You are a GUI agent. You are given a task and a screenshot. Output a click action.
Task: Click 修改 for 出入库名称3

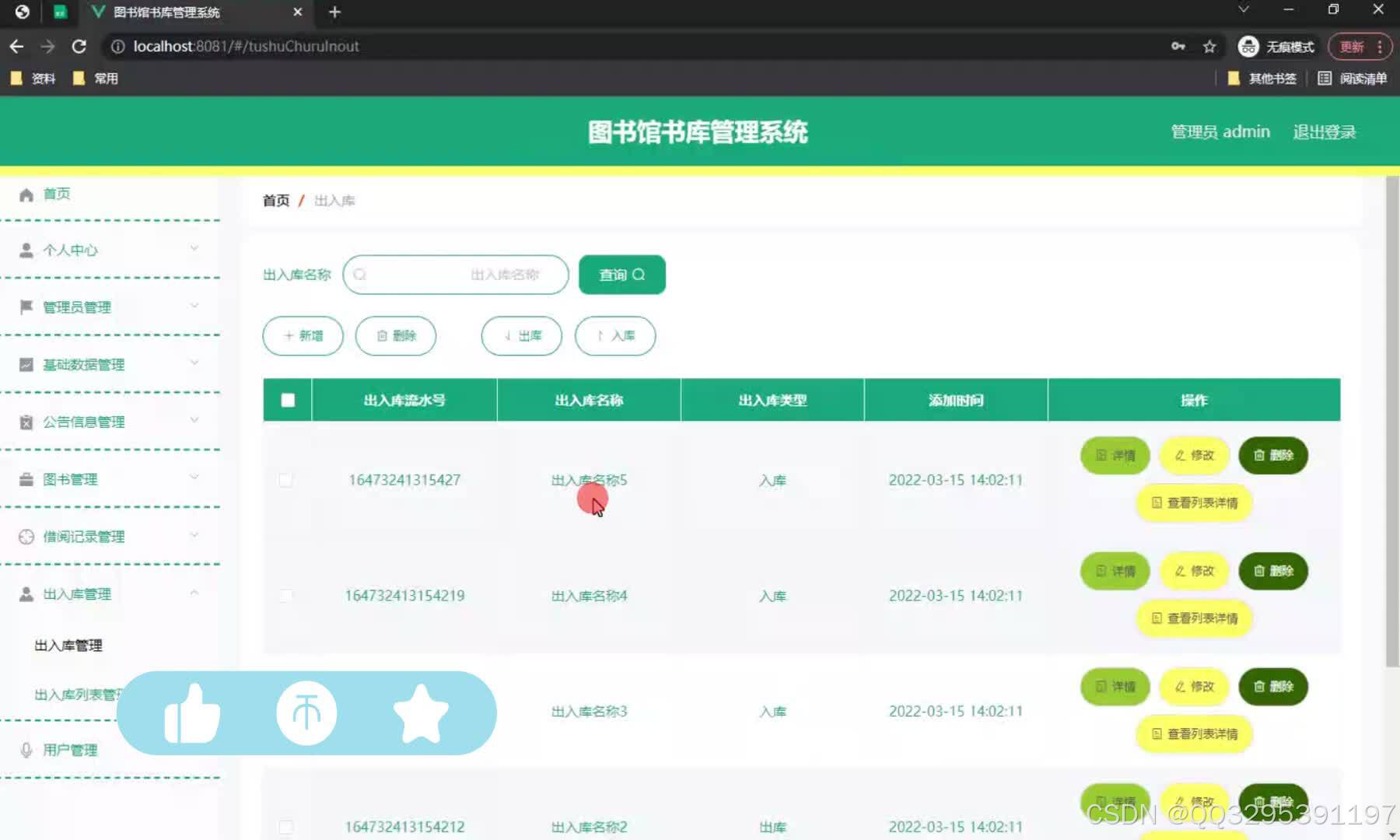coord(1194,687)
